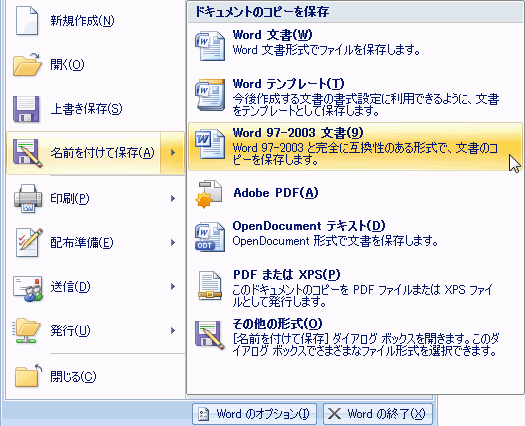Expand the 配布準備 submenu arrow
This screenshot has height=426, width=525.
(x=173, y=242)
